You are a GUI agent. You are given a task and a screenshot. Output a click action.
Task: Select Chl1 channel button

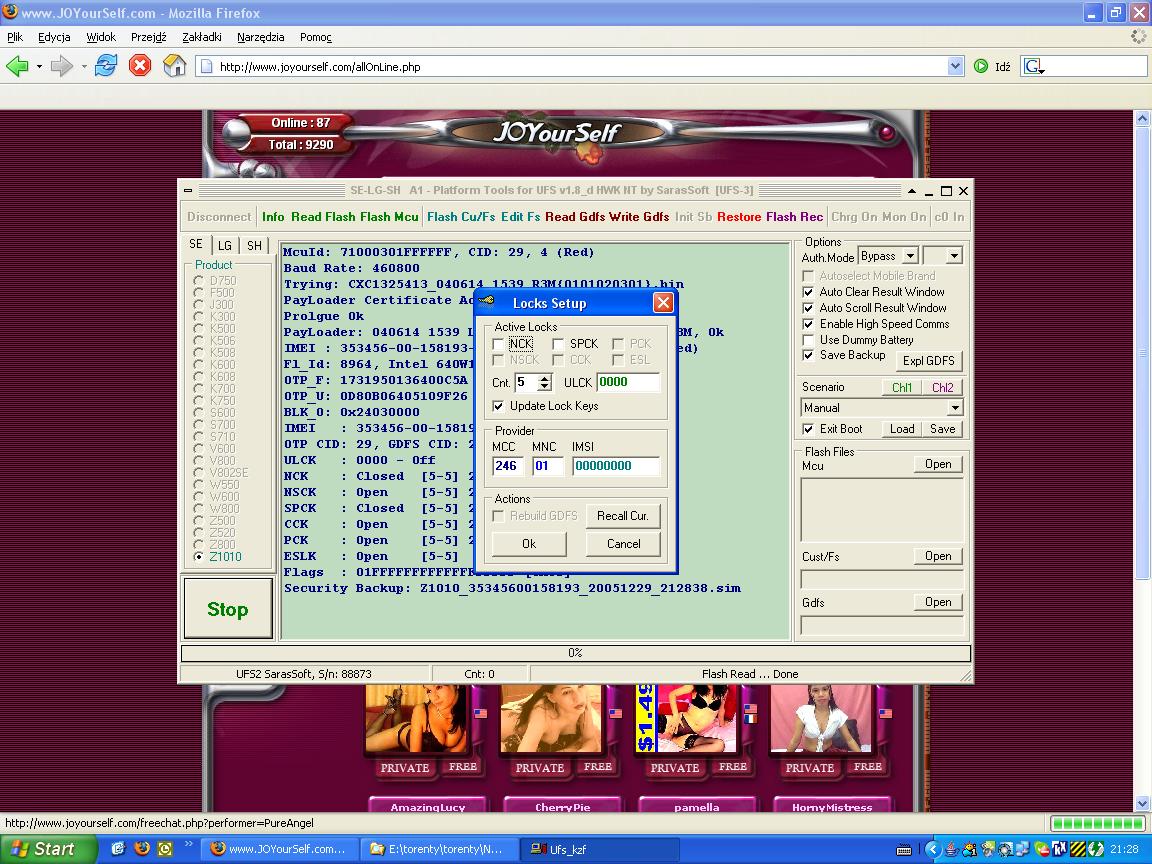click(x=902, y=387)
